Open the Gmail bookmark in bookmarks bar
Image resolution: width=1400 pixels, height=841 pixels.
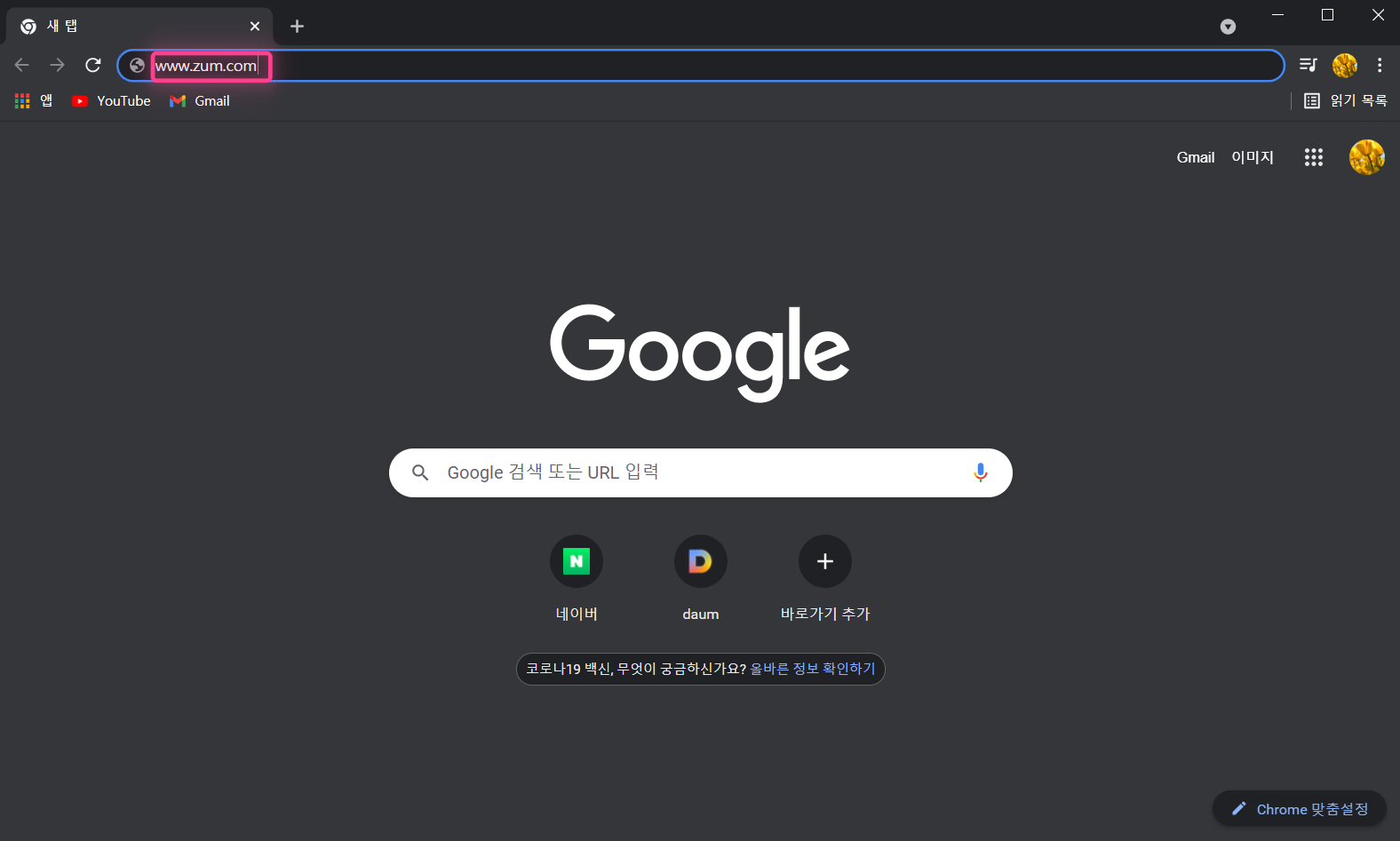[200, 101]
